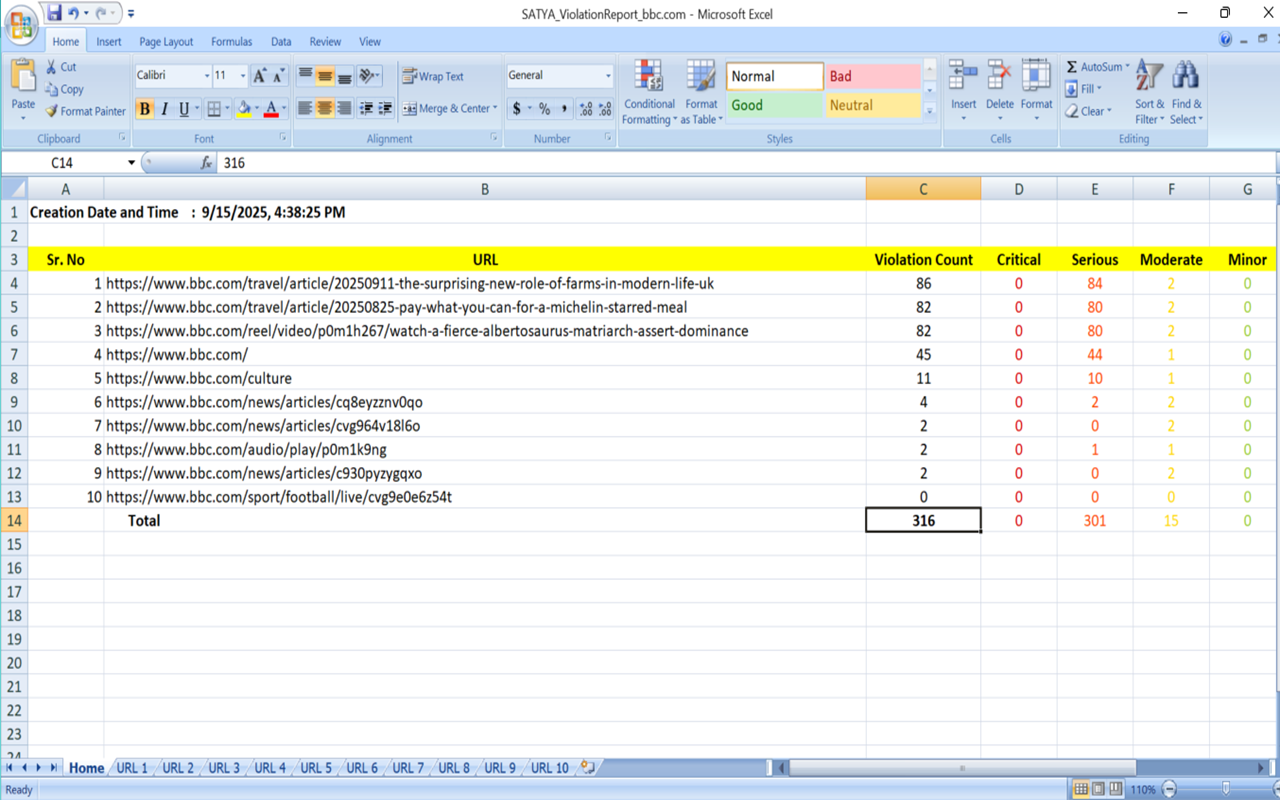The height and width of the screenshot is (800, 1280).
Task: Open Microsoft Excel Help question mark
Action: 1226,40
